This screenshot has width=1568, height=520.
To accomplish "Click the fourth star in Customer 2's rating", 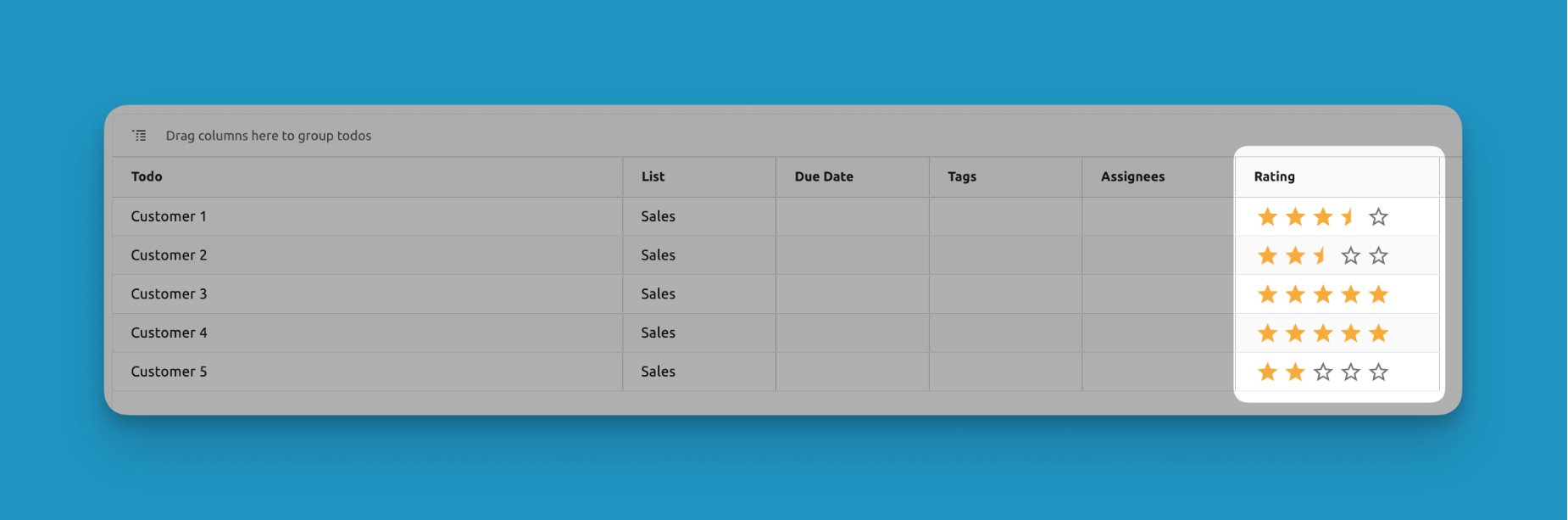I will 1351,255.
